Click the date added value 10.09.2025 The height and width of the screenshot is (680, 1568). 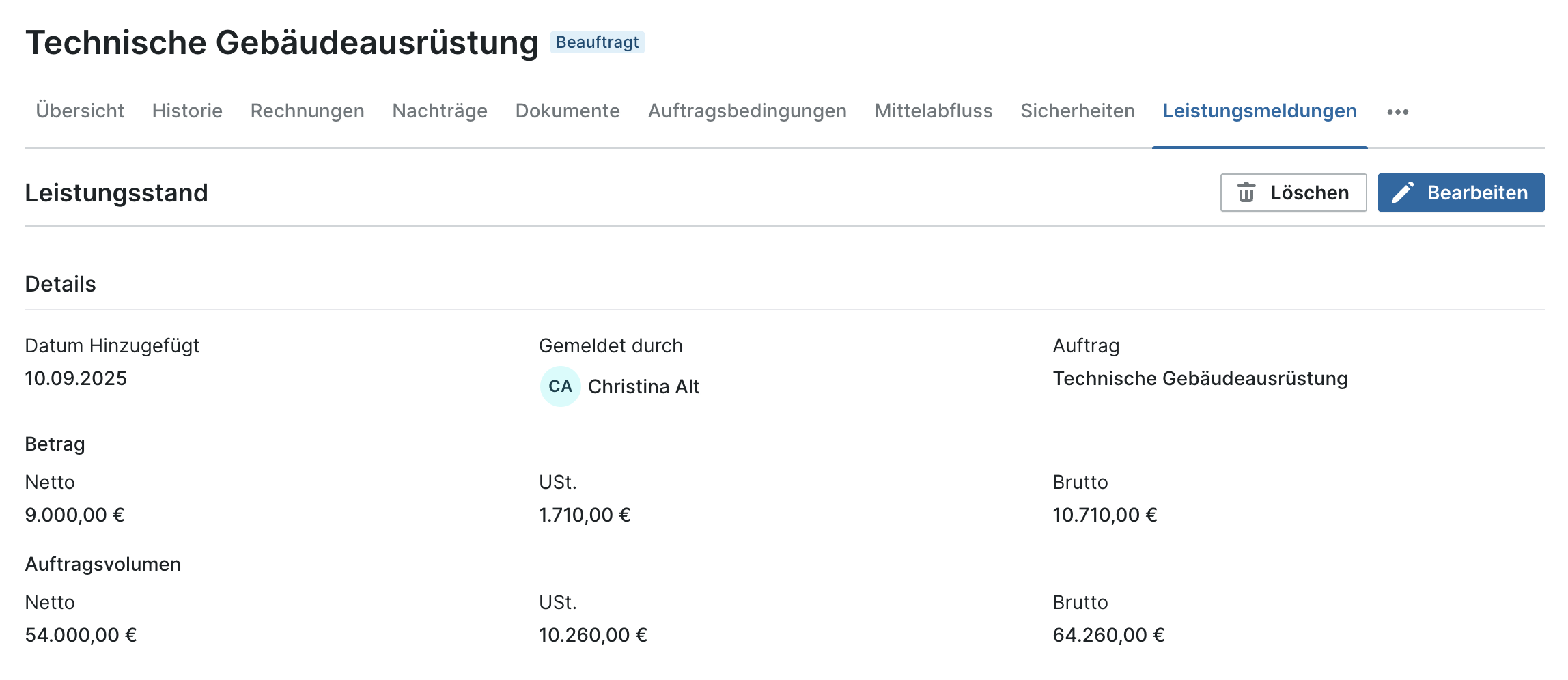[x=76, y=378]
